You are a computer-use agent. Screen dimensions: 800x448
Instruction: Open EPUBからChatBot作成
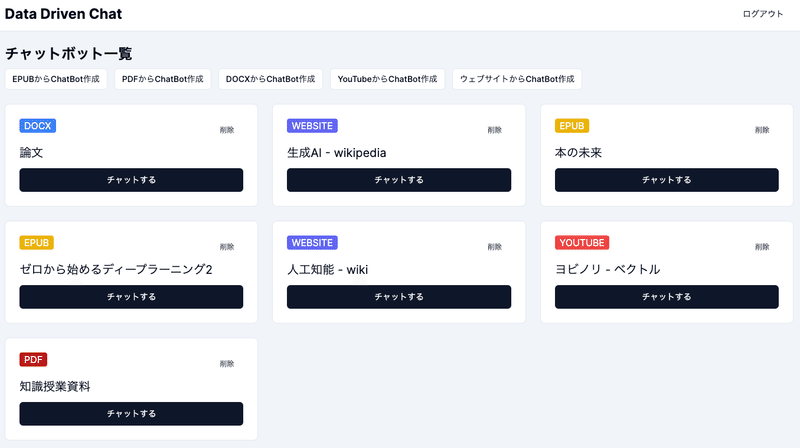click(x=54, y=78)
